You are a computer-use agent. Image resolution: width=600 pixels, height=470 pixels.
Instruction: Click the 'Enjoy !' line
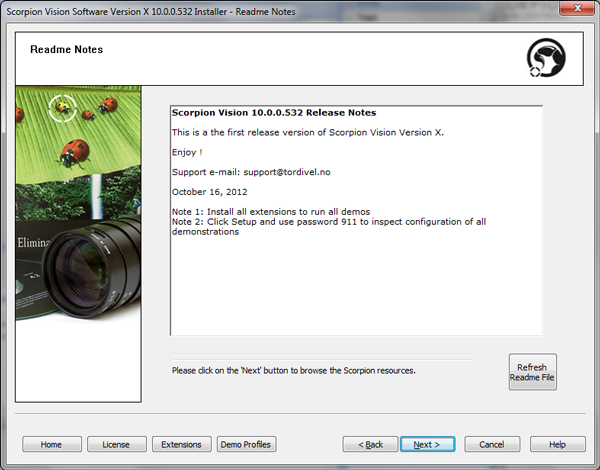click(187, 152)
